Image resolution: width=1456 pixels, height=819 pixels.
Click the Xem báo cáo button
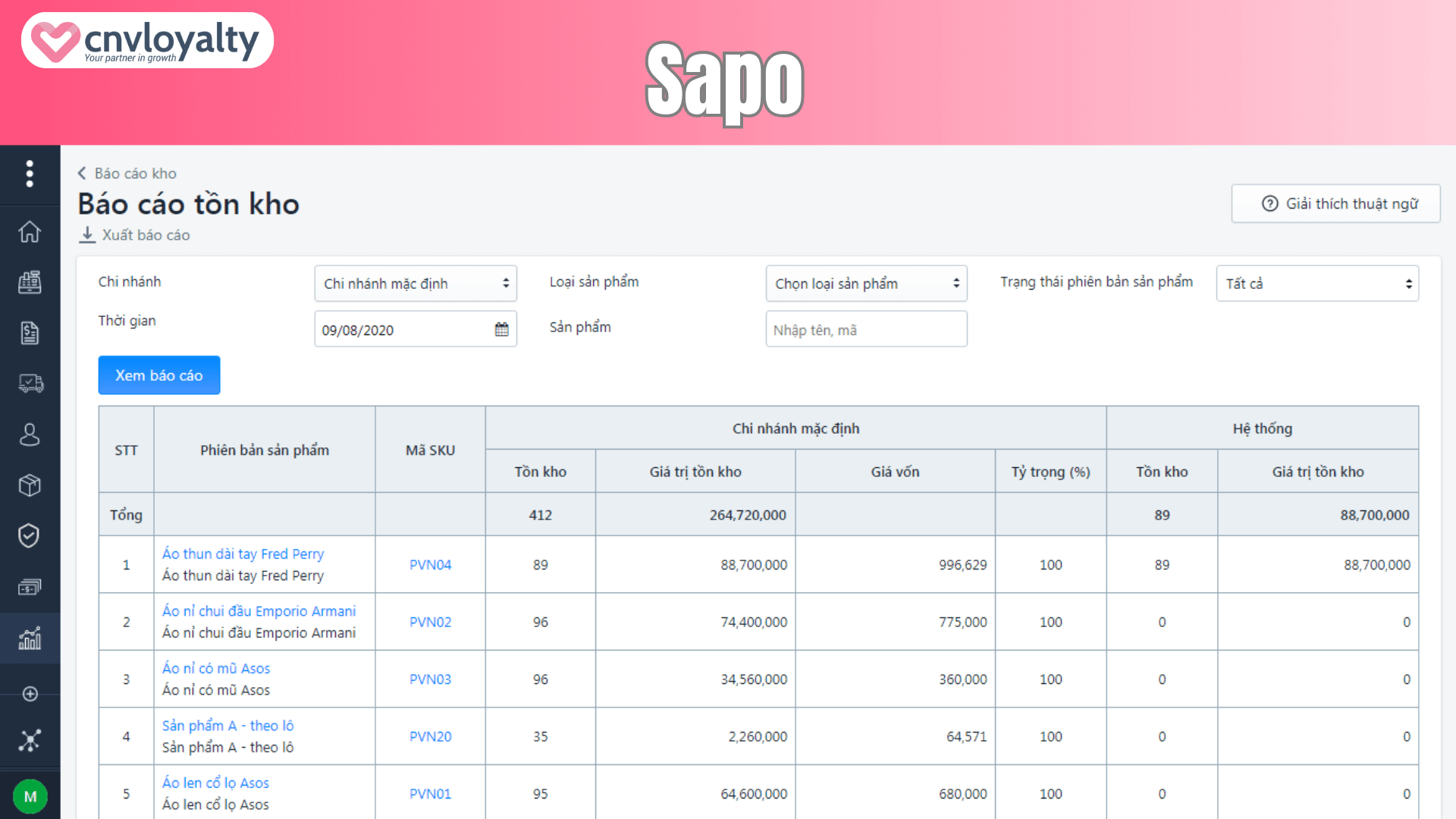[158, 375]
